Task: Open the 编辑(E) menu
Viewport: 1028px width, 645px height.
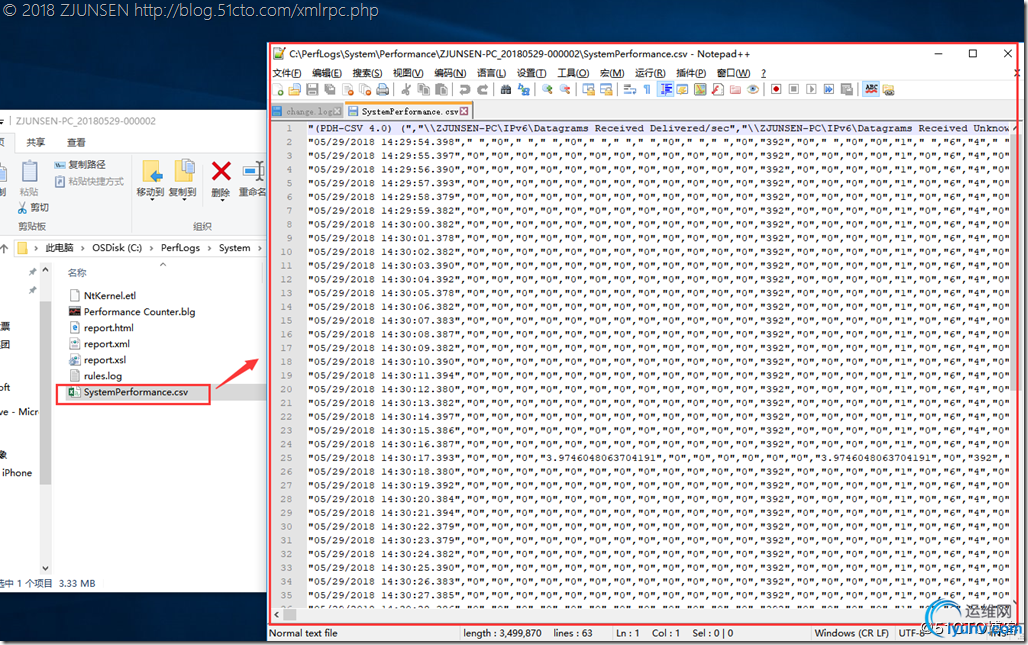Action: tap(326, 73)
